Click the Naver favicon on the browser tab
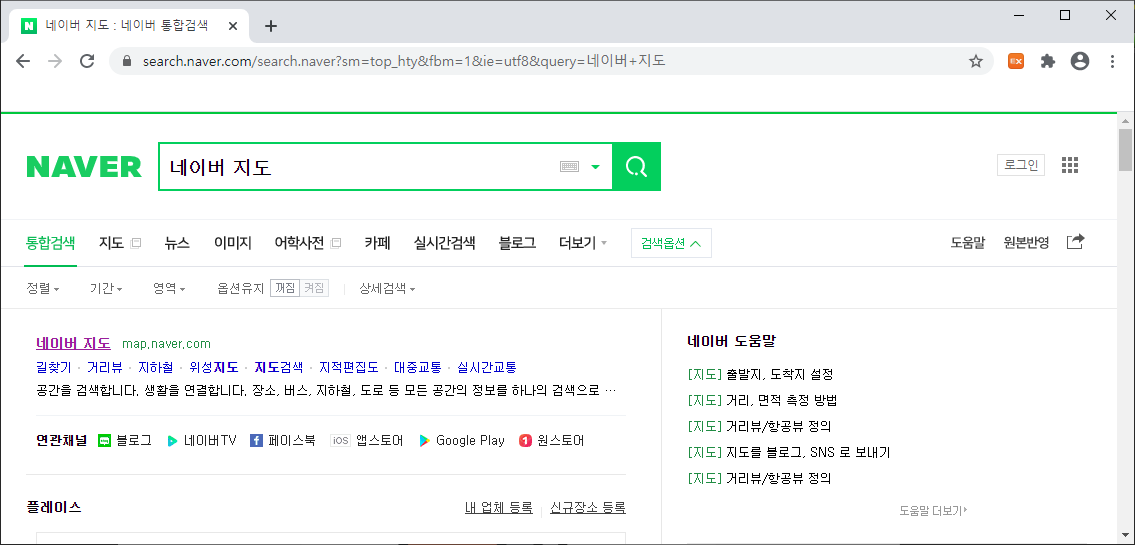Image resolution: width=1135 pixels, height=545 pixels. coord(29,25)
